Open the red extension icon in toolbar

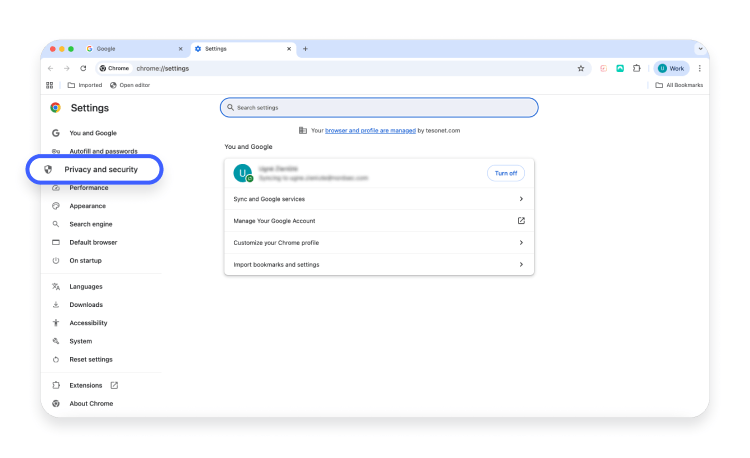click(x=603, y=68)
